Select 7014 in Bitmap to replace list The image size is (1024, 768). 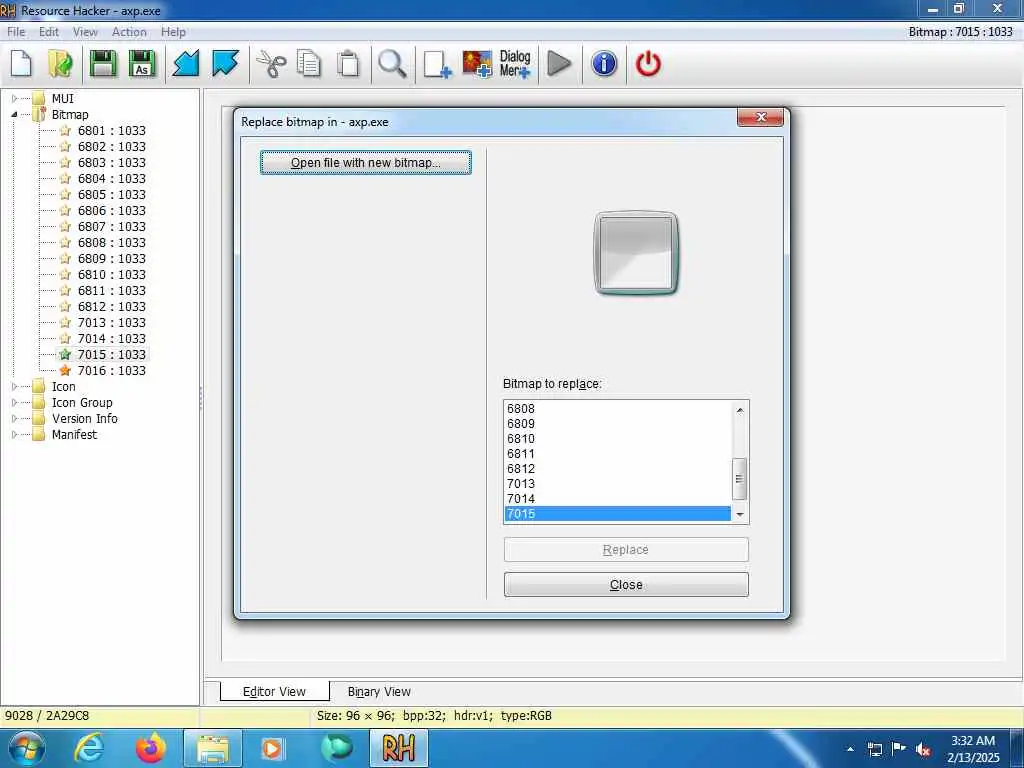tap(618, 499)
